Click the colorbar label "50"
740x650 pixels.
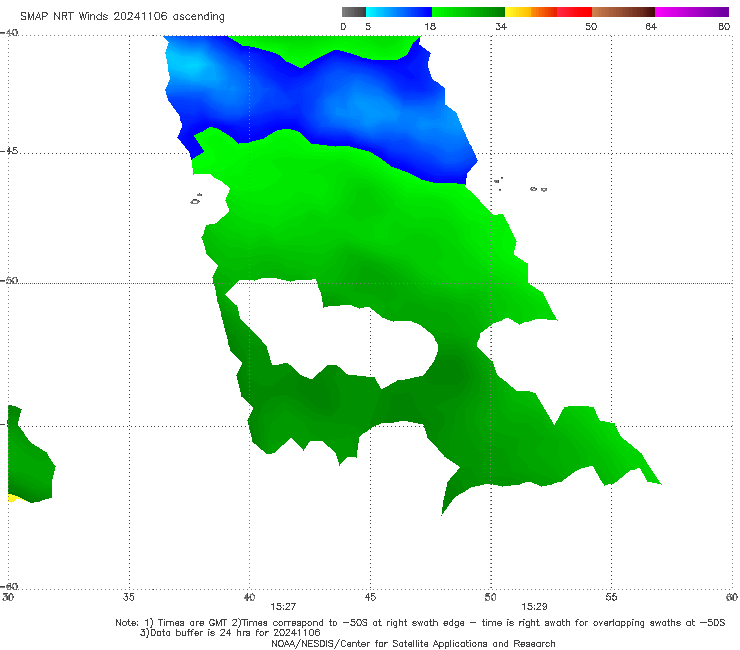(x=591, y=26)
